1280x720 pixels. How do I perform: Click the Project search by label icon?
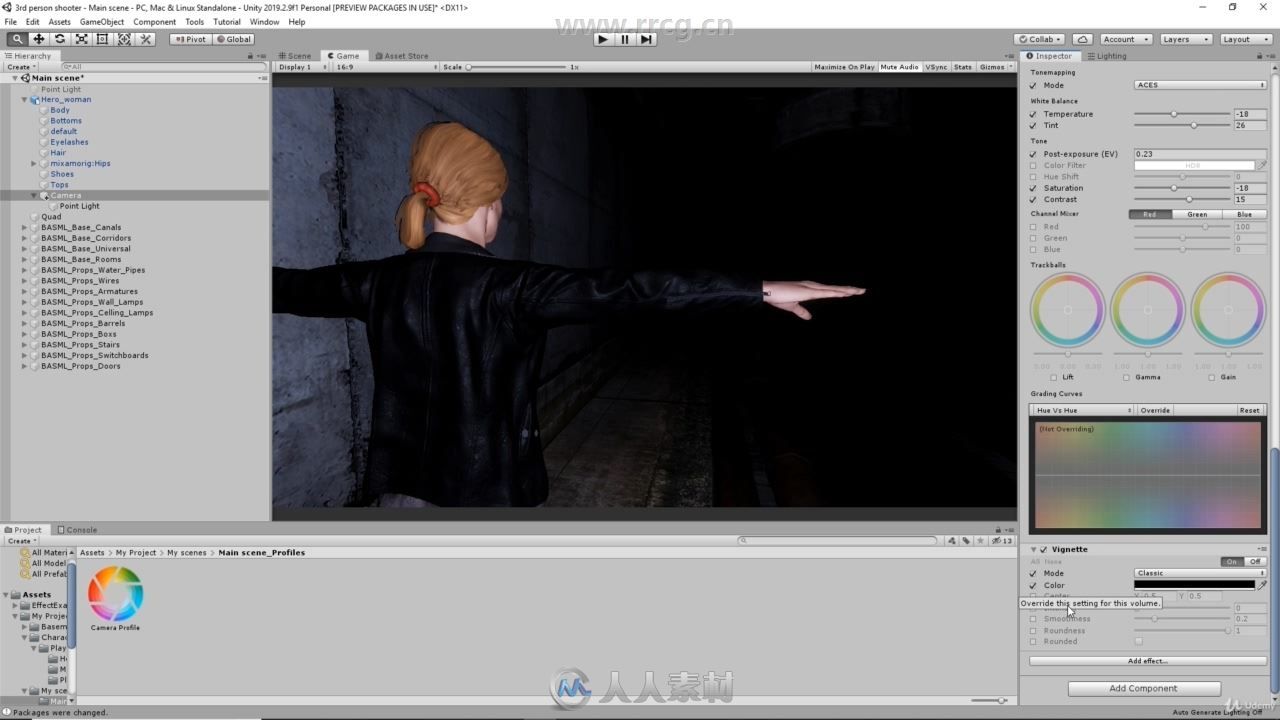pyautogui.click(x=966, y=541)
